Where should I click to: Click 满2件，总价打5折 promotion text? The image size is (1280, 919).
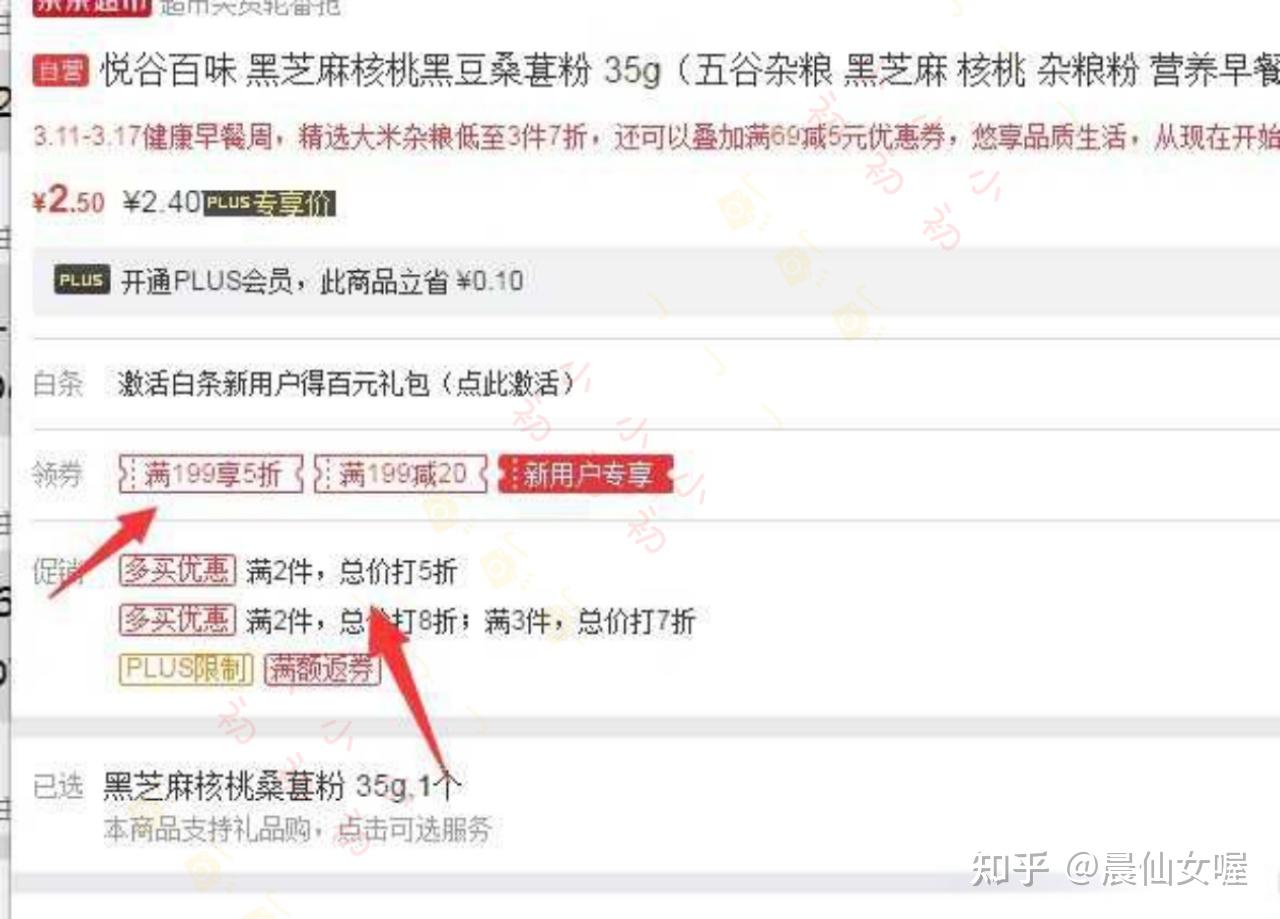tap(351, 572)
